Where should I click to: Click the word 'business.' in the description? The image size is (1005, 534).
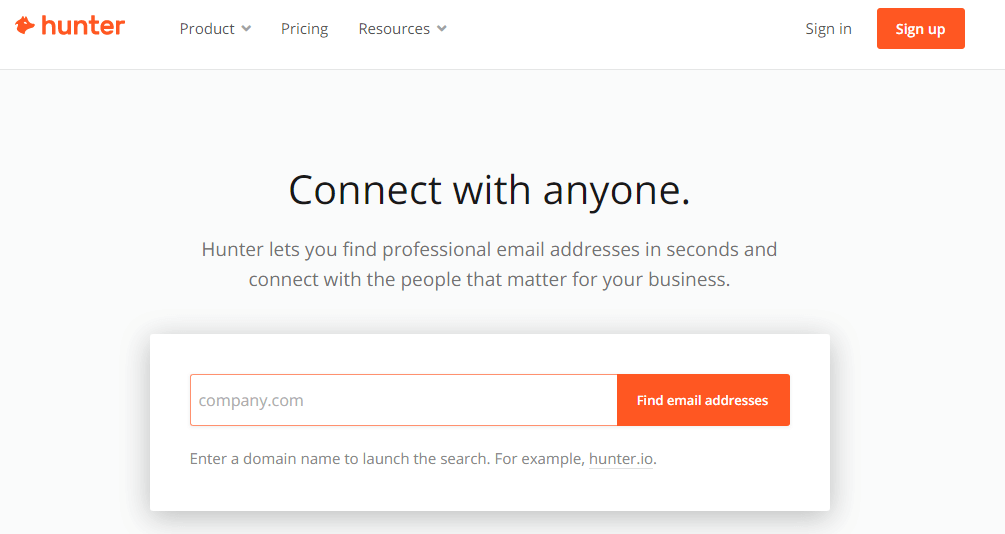(689, 279)
